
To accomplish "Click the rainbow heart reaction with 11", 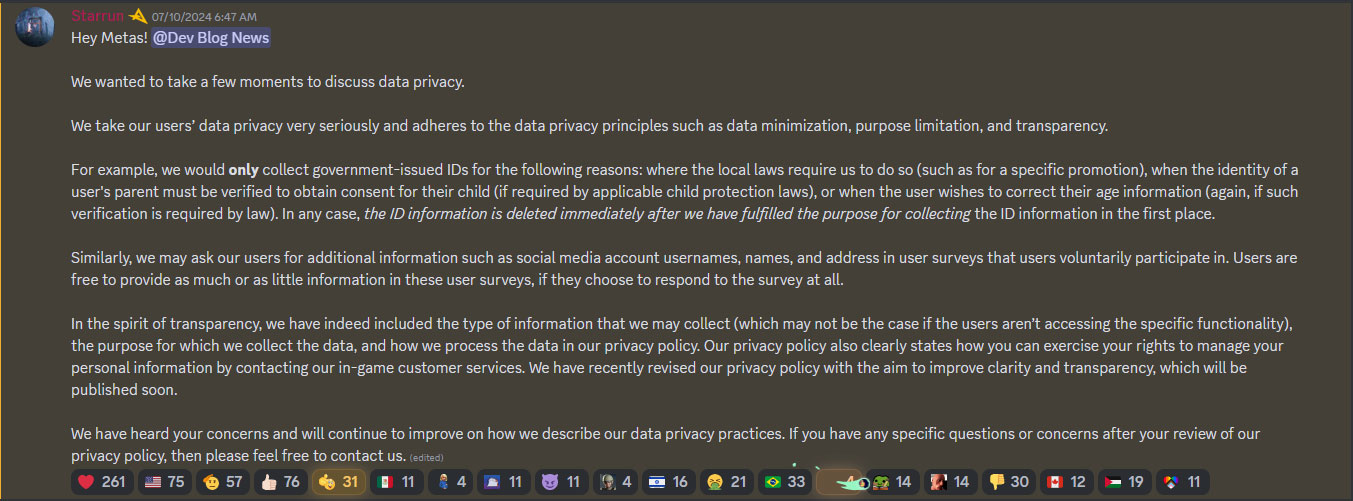I will point(1180,482).
